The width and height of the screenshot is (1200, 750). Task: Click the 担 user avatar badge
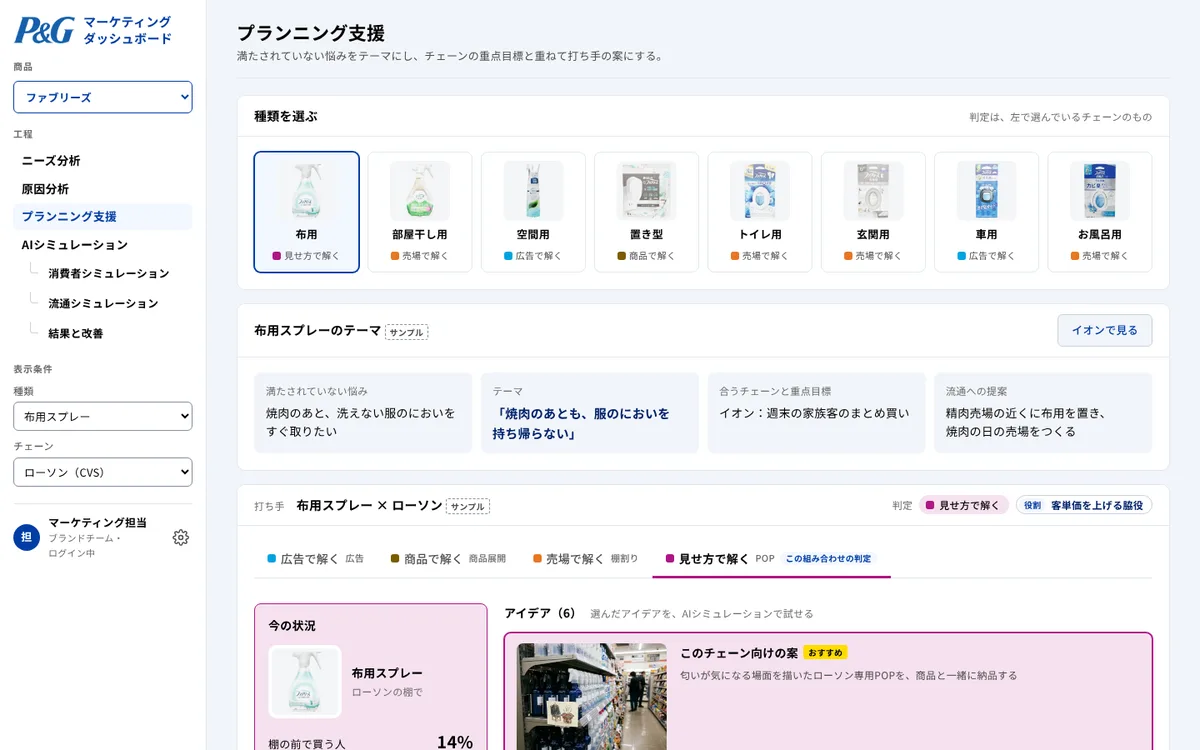(26, 537)
